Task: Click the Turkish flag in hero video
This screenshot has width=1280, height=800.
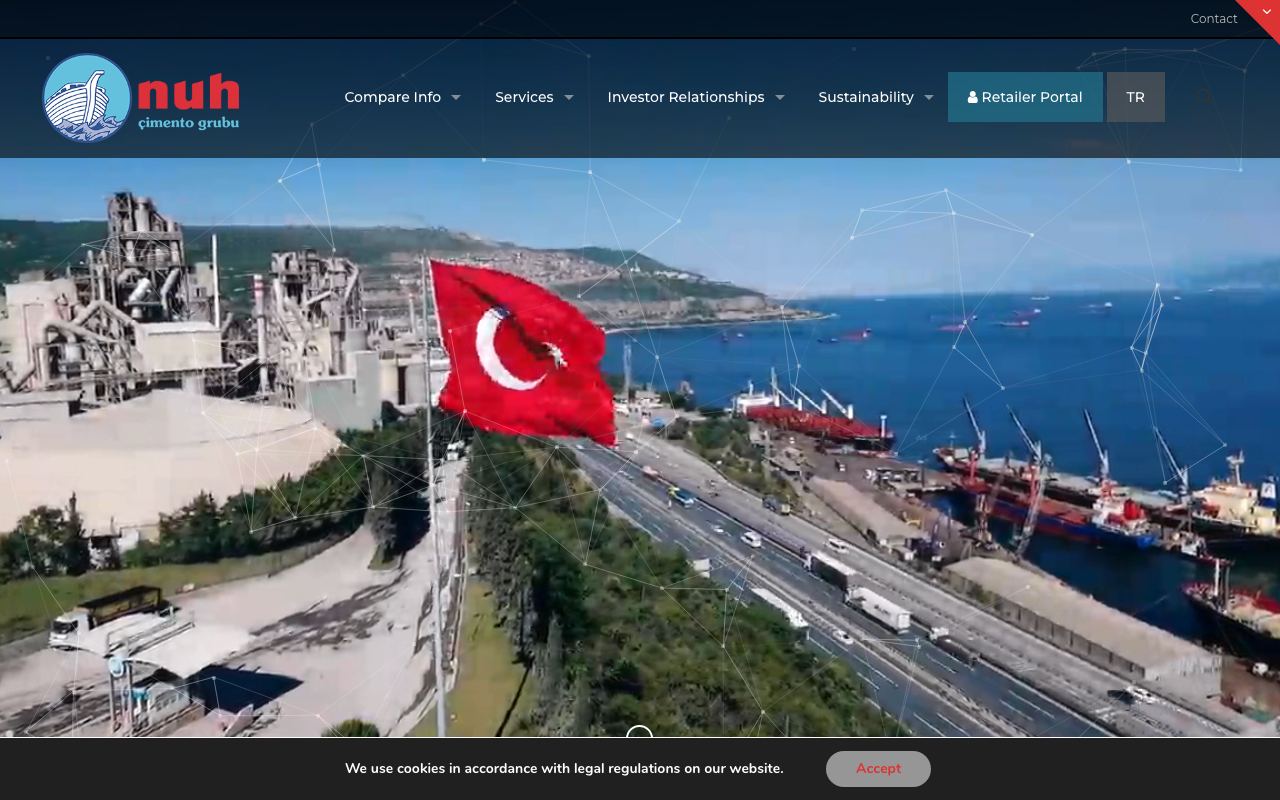Action: (523, 352)
